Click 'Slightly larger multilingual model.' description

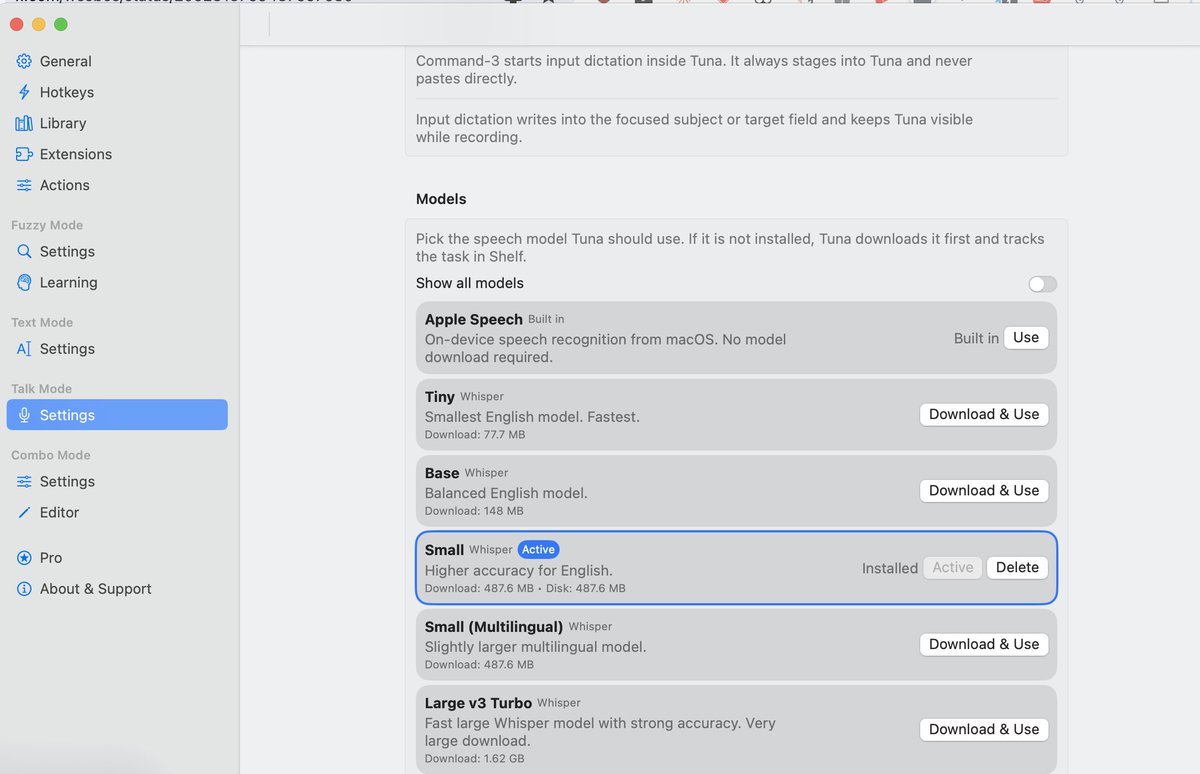pos(536,647)
